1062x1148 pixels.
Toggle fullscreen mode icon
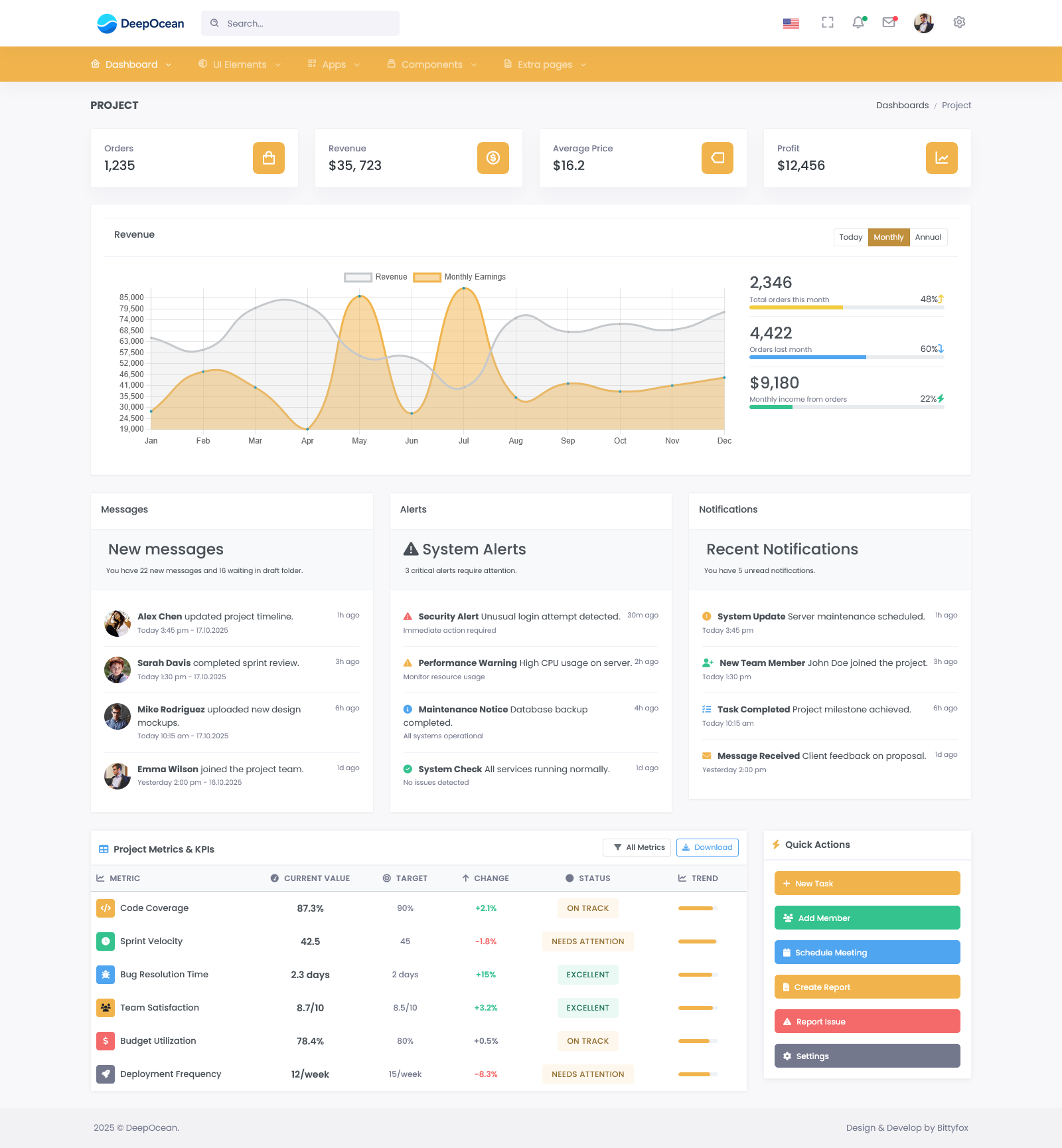tap(827, 23)
